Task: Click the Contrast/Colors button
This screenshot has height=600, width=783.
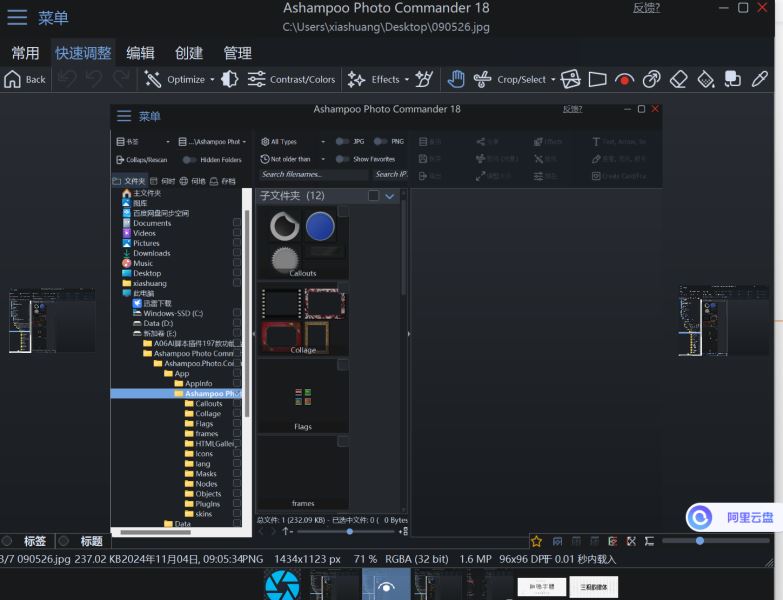Action: coord(291,79)
